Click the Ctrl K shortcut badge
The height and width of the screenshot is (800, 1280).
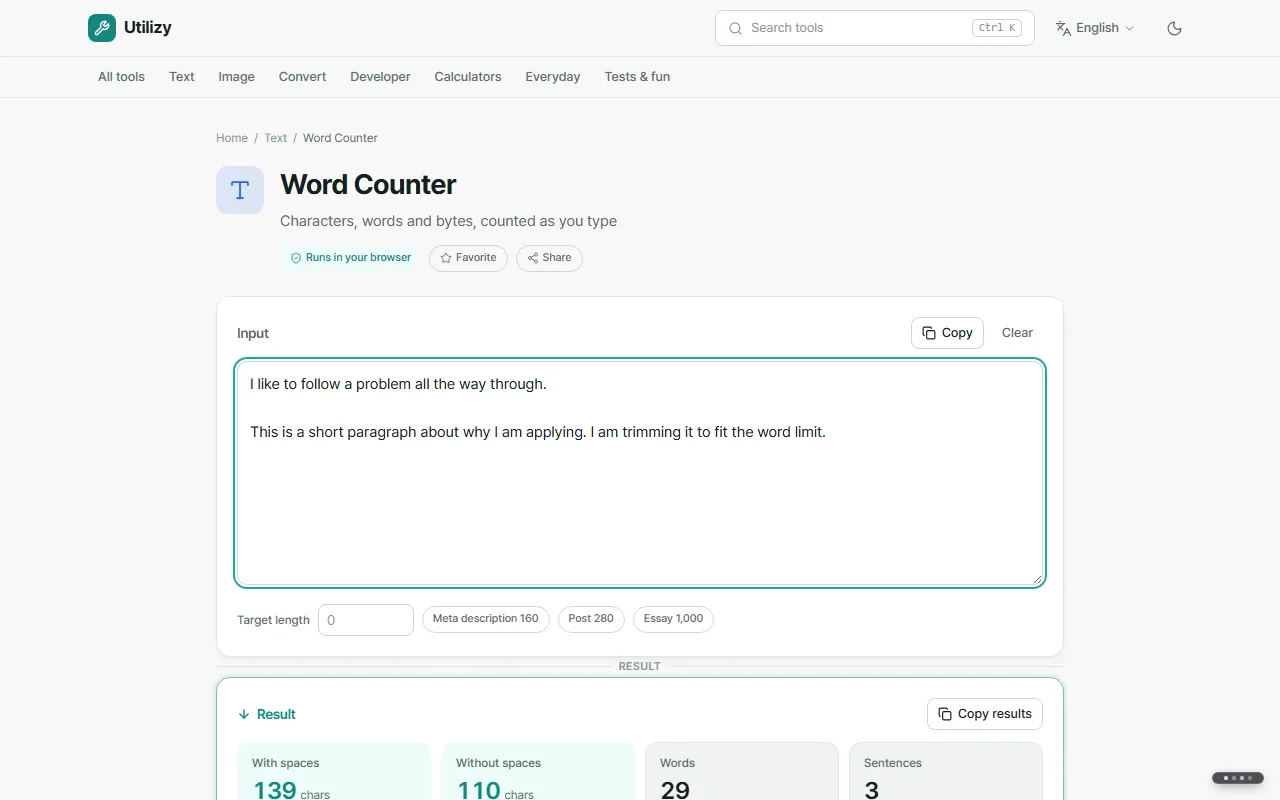click(997, 28)
